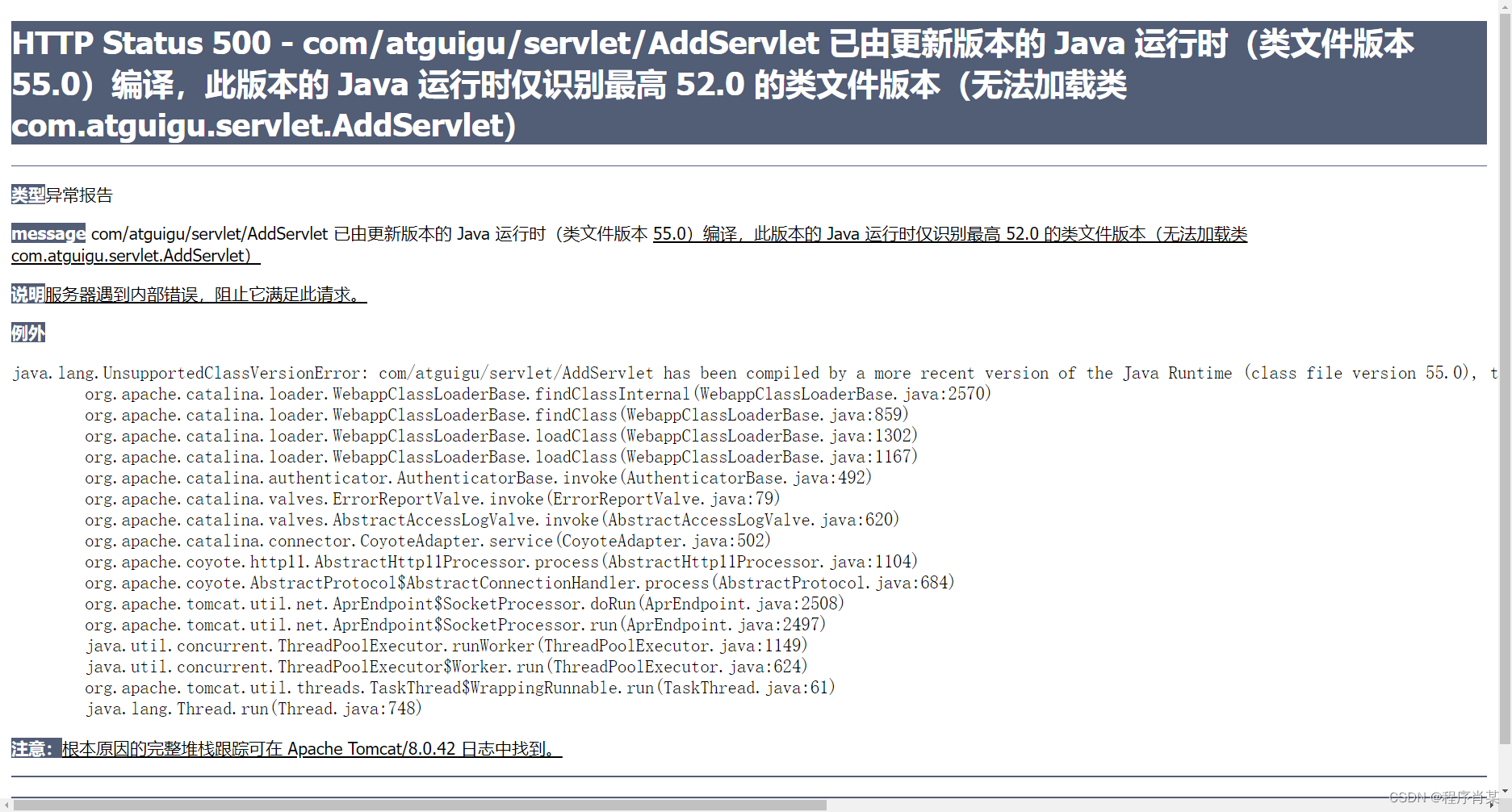
Task: Click the AuthenticatorBase.invoke stack trace line
Action: click(x=477, y=478)
